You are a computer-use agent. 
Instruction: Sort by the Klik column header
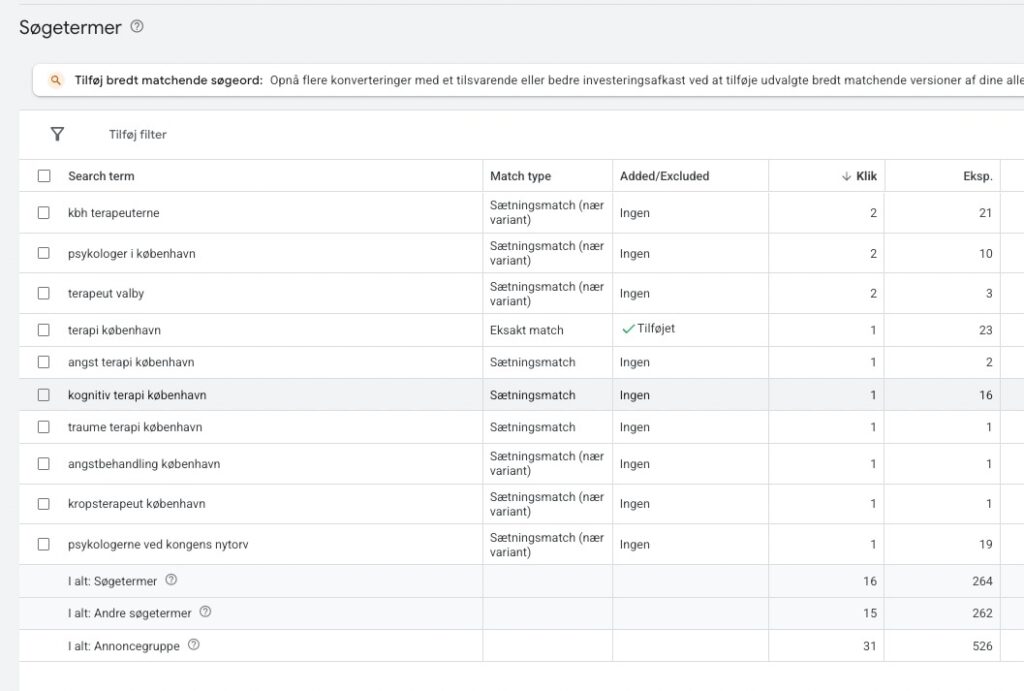pyautogui.click(x=867, y=176)
